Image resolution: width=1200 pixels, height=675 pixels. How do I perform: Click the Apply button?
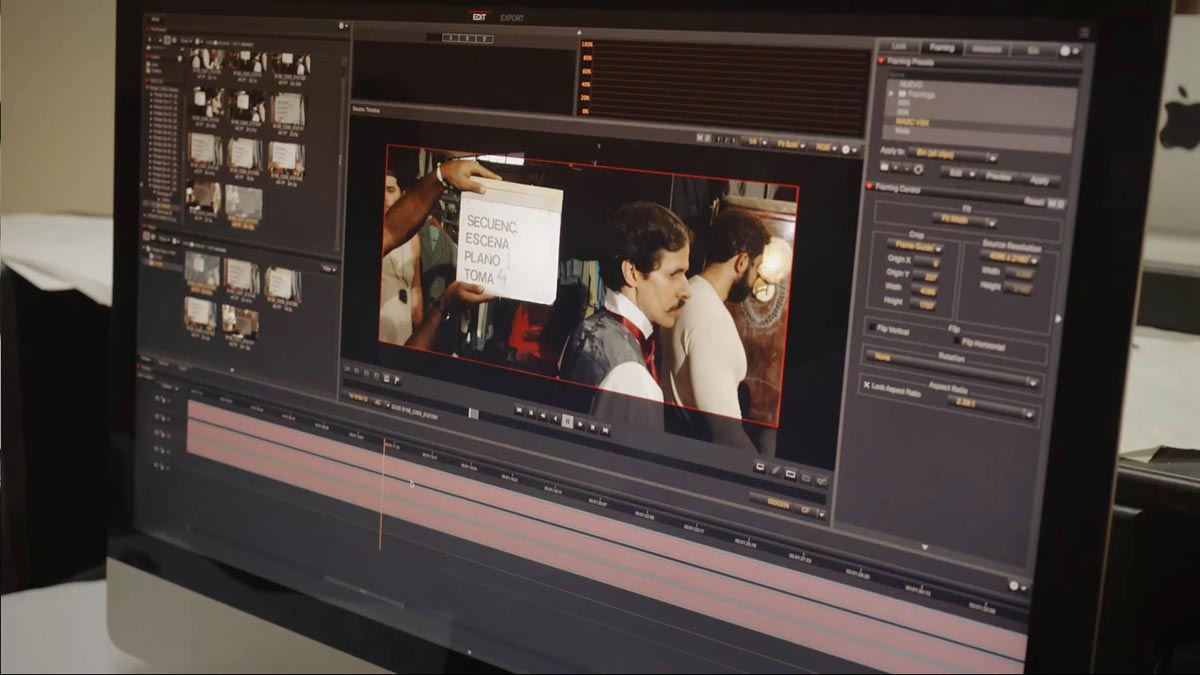point(1039,180)
